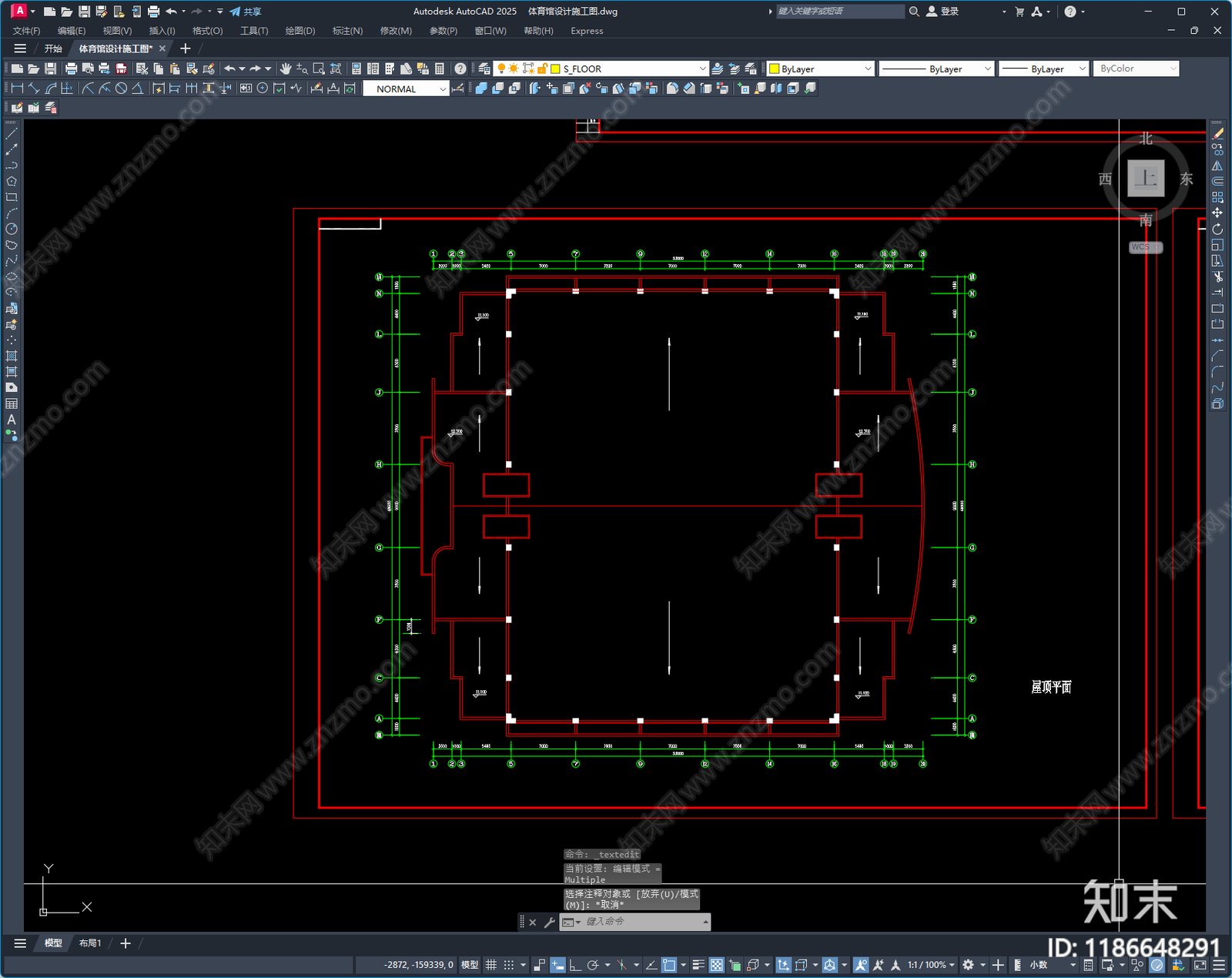Click the Save icon in the standard toolbar

pos(51,69)
